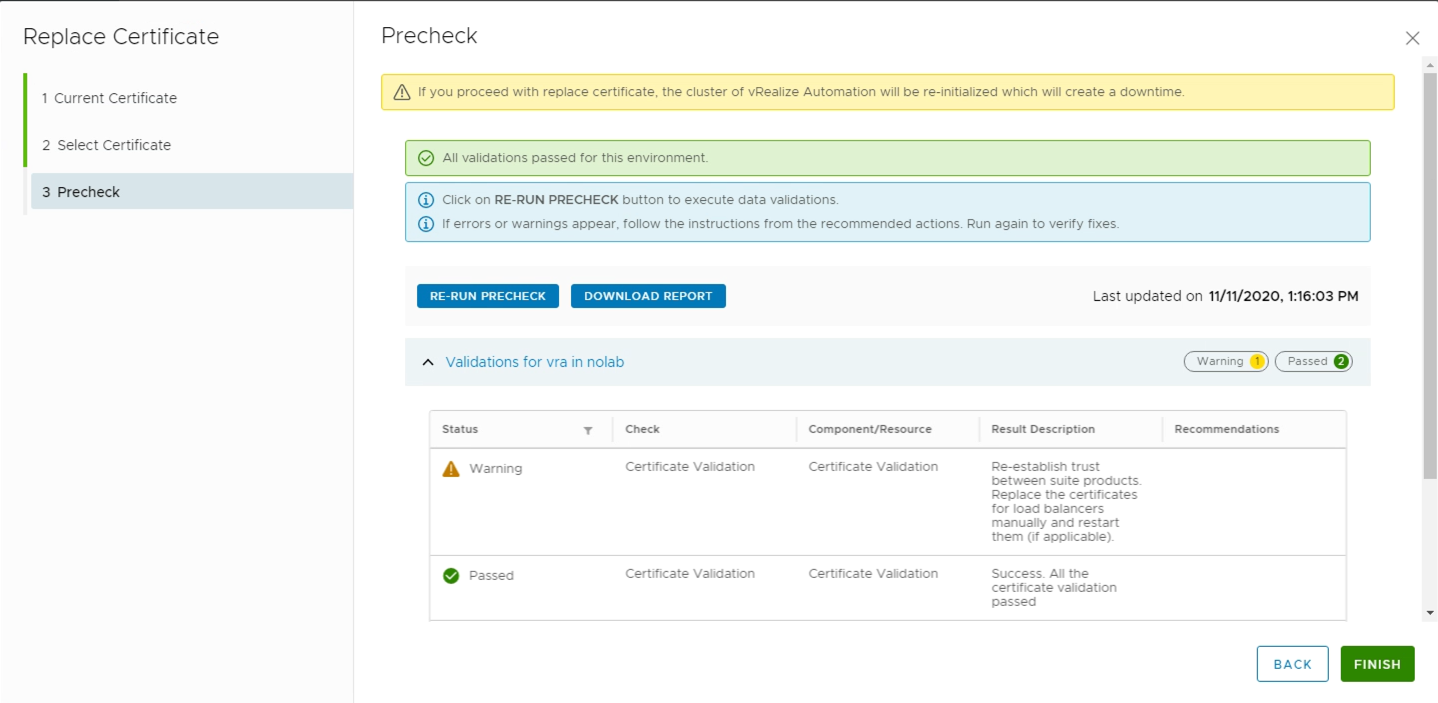1438x703 pixels.
Task: Click the Warning count badge
Action: (x=1226, y=362)
